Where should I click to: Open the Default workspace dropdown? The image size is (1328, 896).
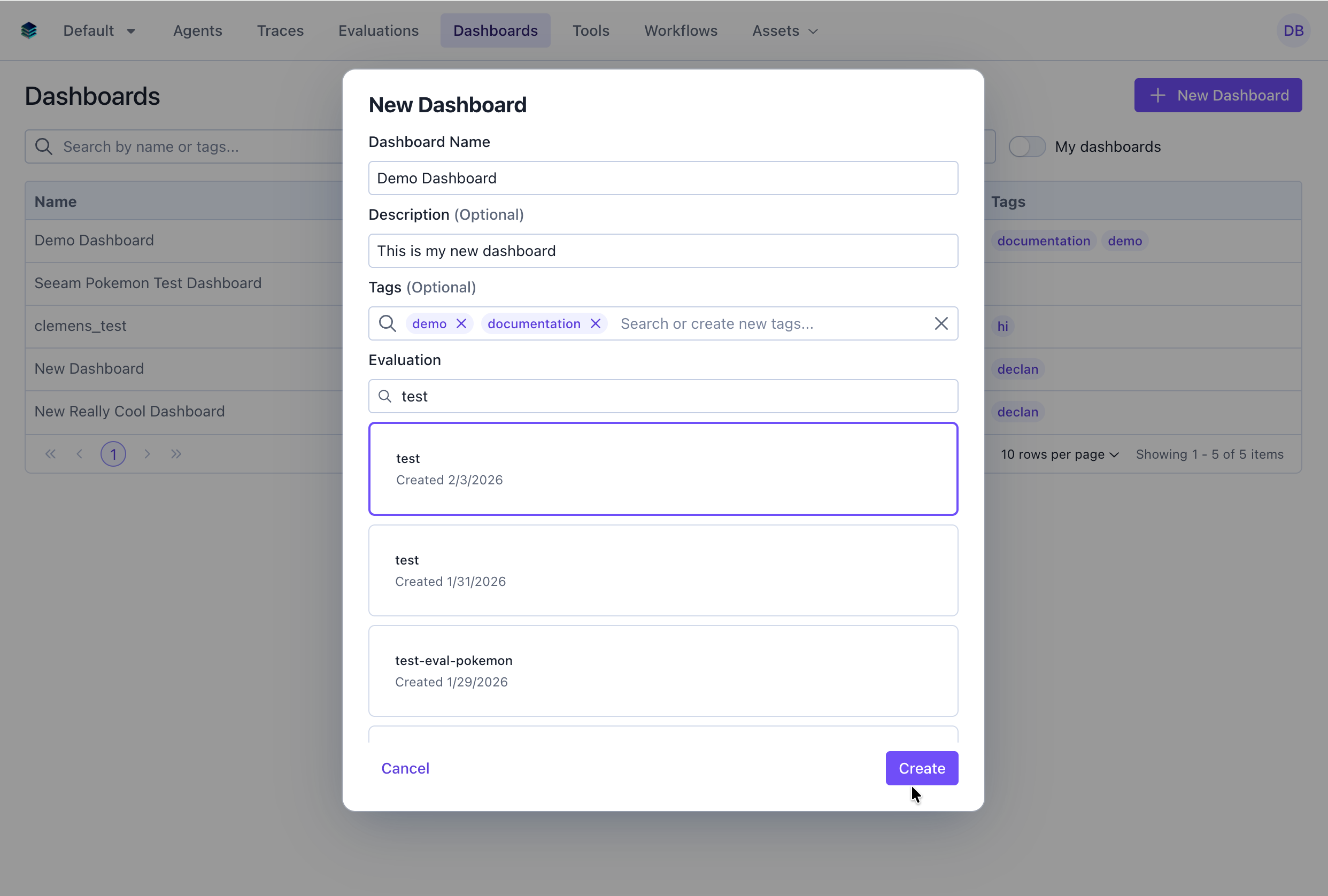tap(99, 30)
